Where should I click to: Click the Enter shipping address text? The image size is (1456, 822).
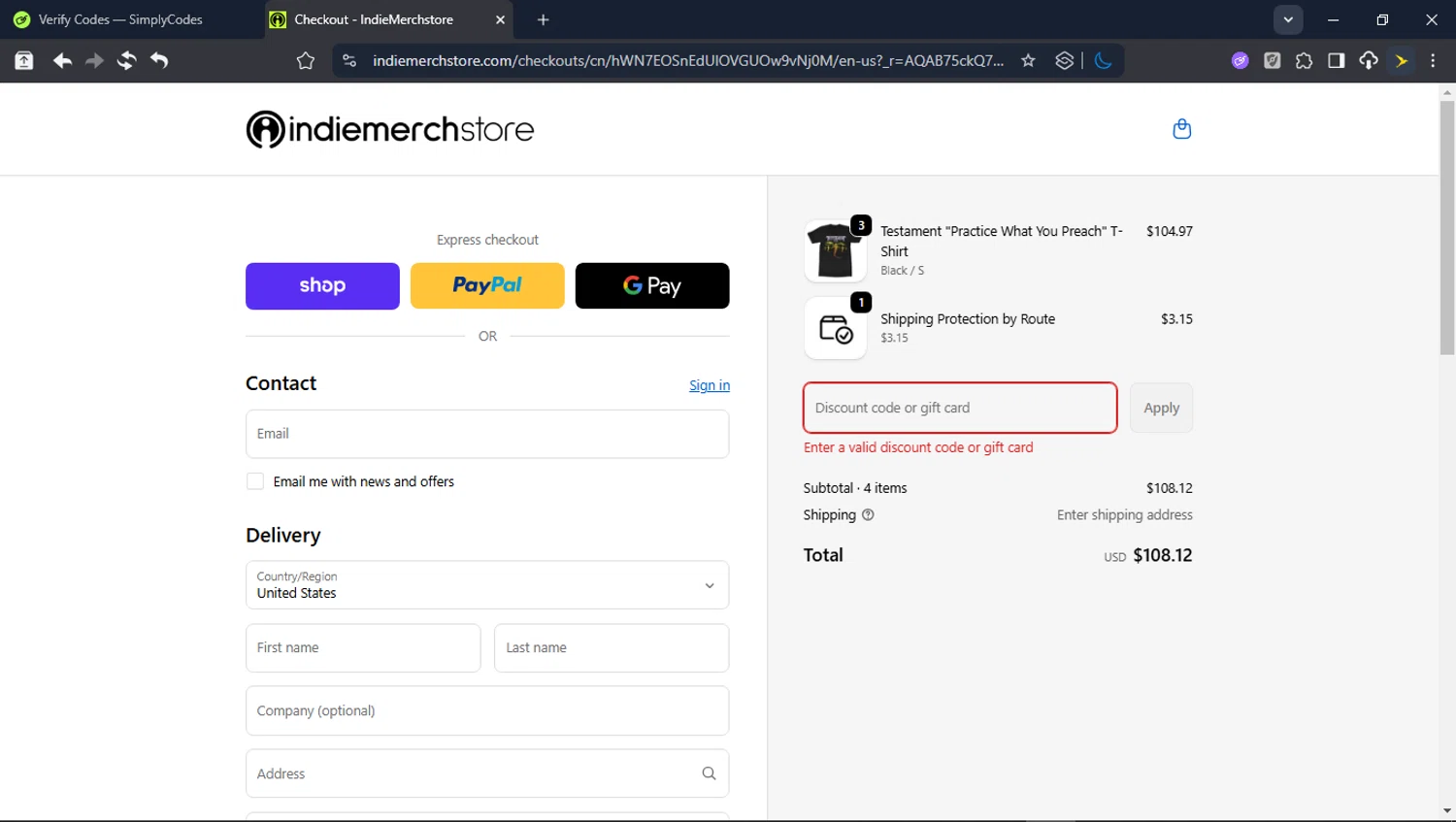point(1125,515)
